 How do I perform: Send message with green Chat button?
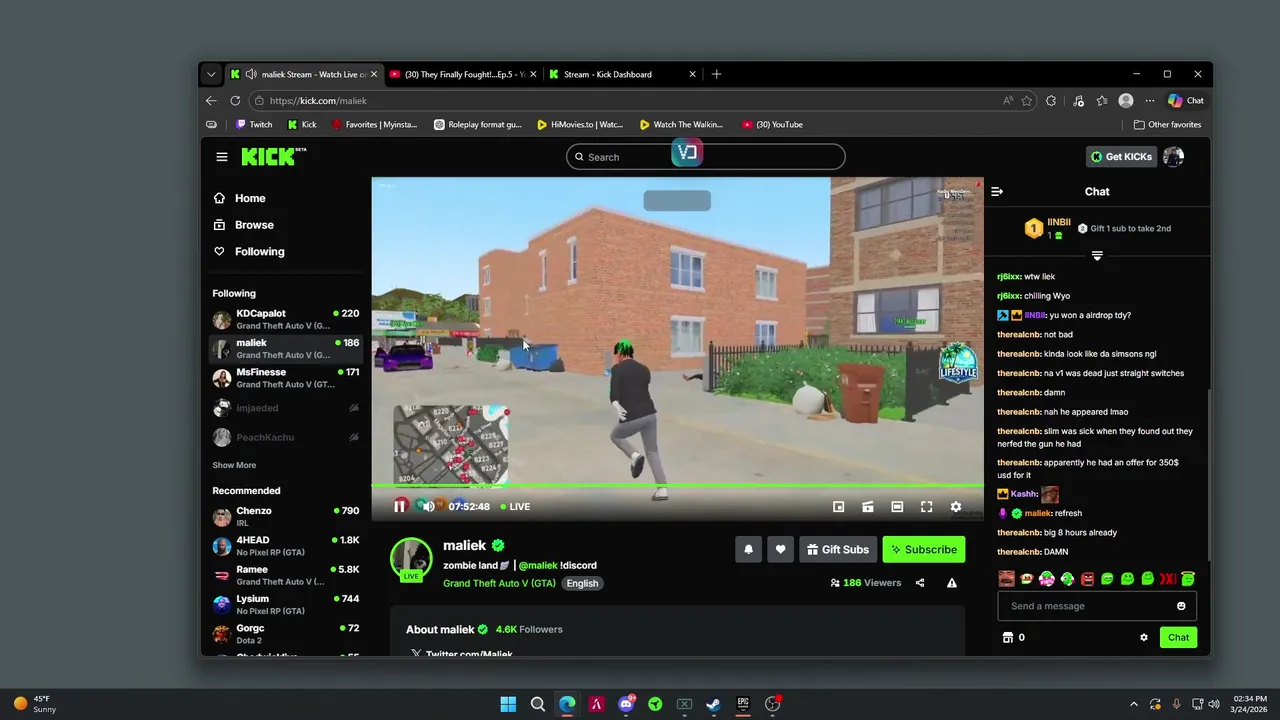point(1178,637)
